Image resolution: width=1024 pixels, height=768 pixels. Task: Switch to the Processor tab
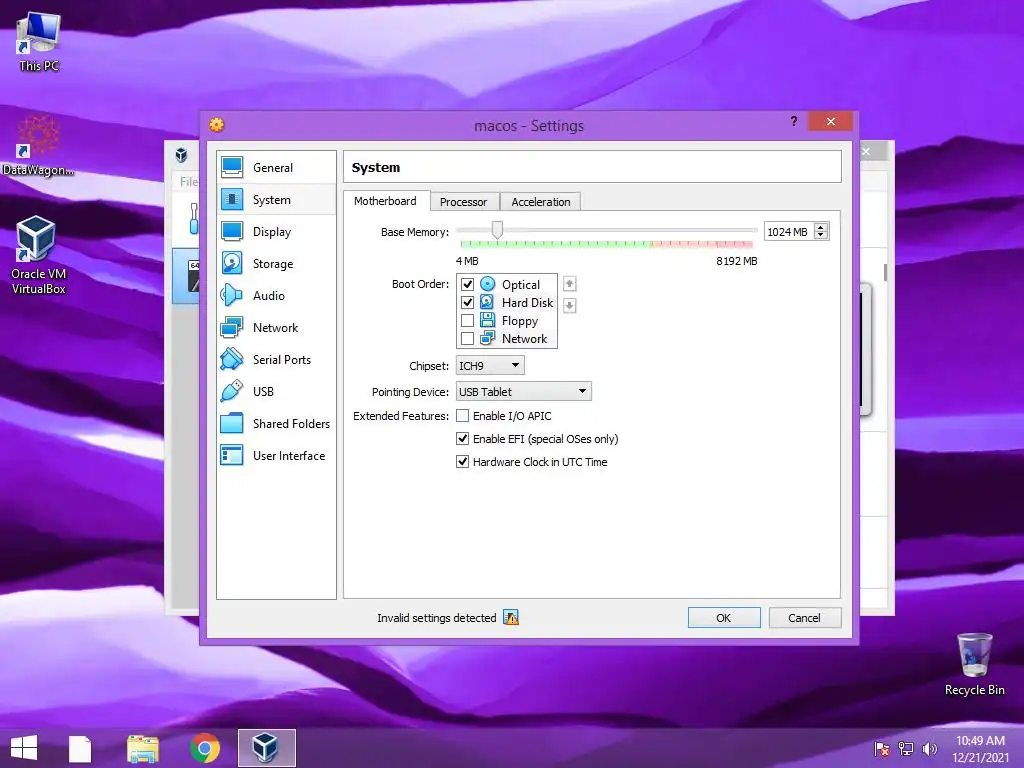tap(463, 202)
